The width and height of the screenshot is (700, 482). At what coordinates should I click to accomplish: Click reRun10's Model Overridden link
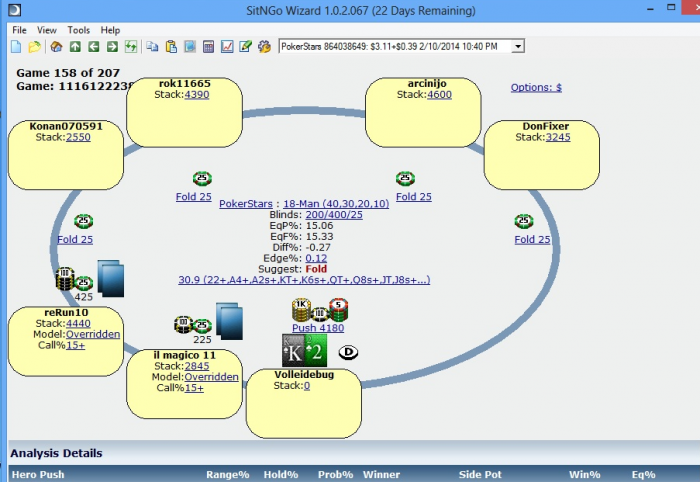point(93,334)
